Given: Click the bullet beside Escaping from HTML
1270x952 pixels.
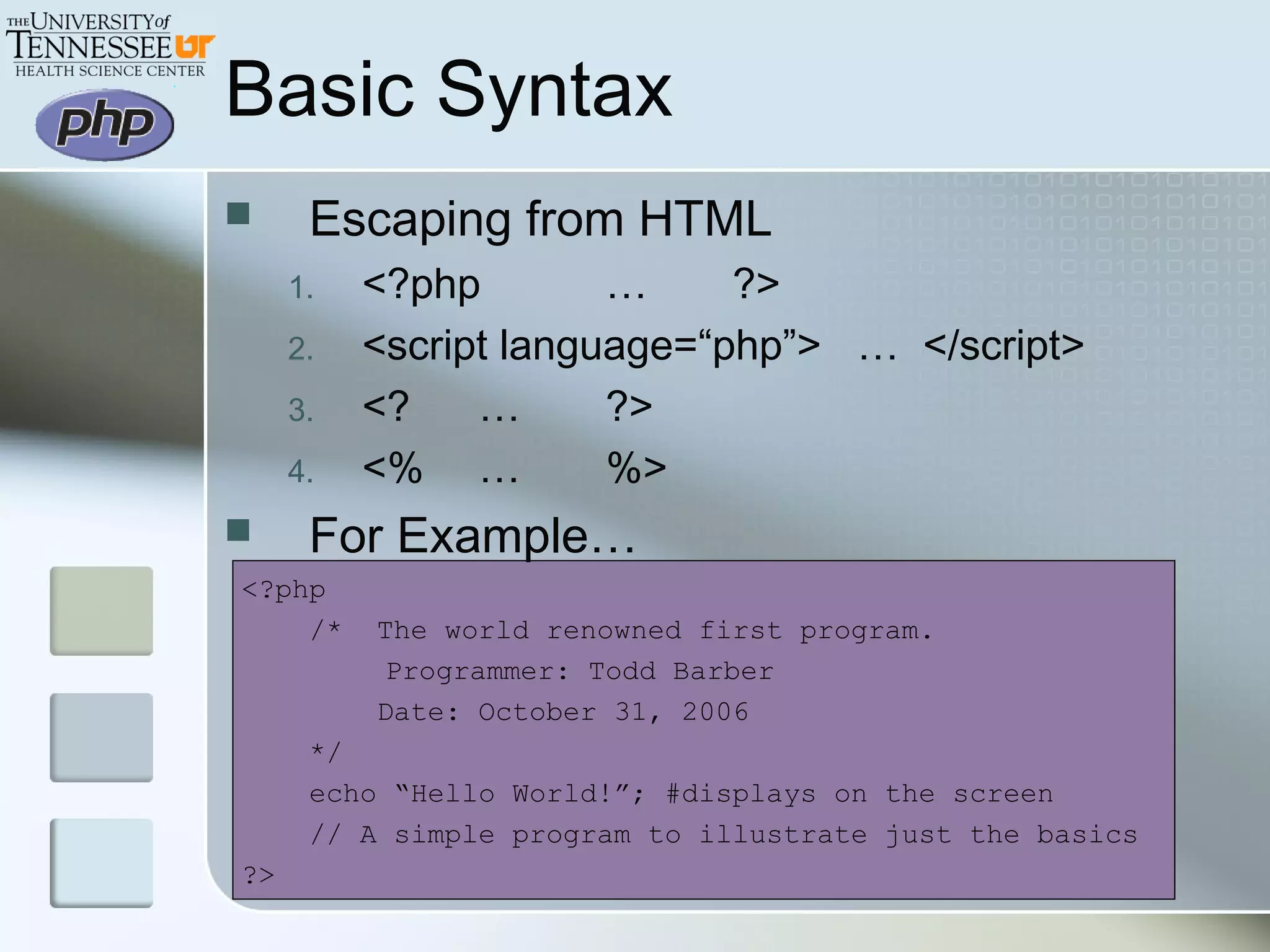Looking at the screenshot, I should click(238, 213).
